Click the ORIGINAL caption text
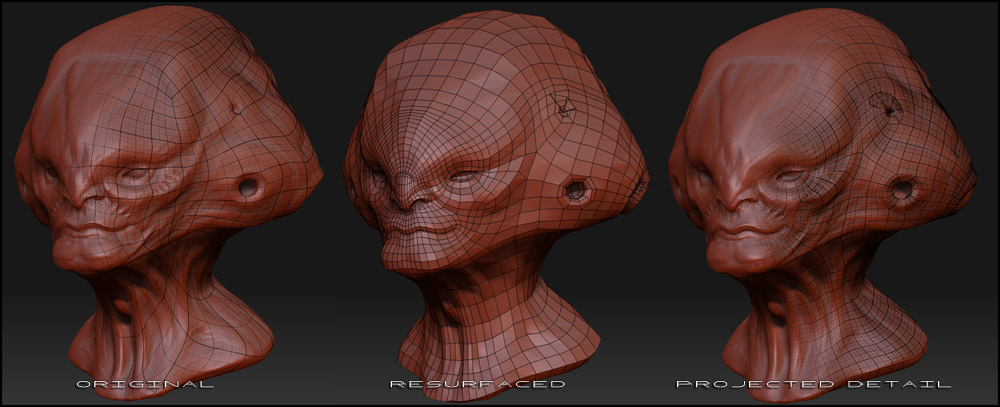This screenshot has height=407, width=1000. click(145, 384)
